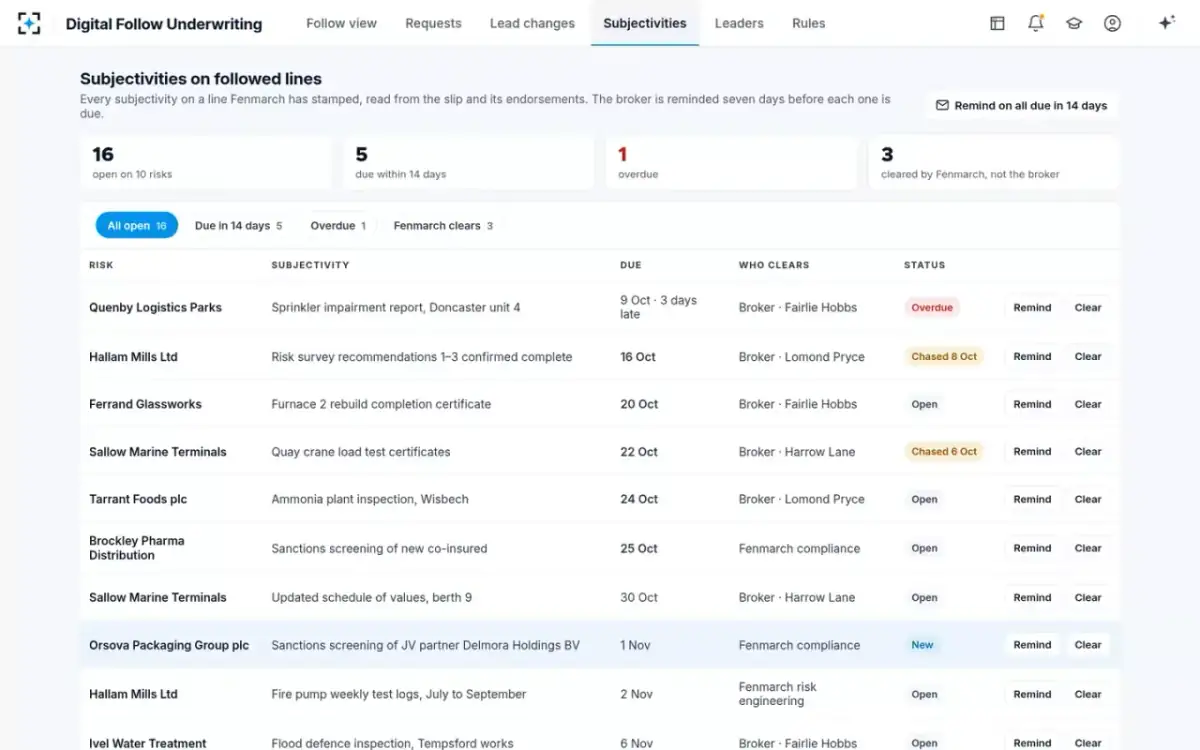Viewport: 1200px width, 750px height.
Task: Go to Leaders tab
Action: coord(739,23)
